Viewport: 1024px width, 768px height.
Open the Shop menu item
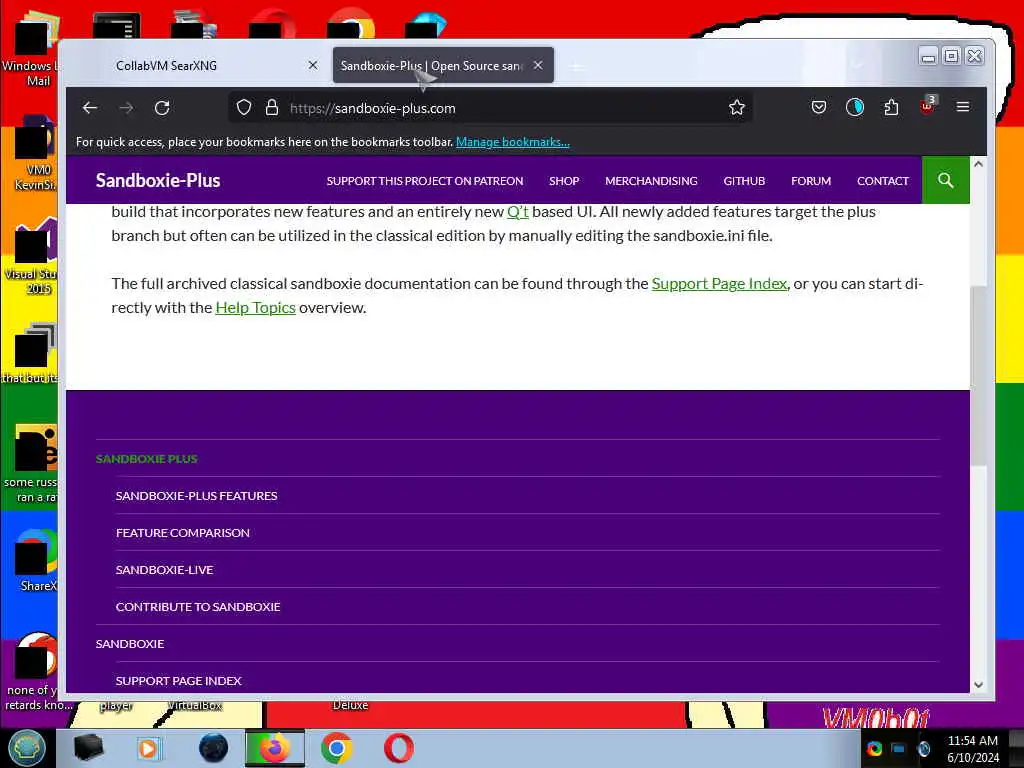564,181
